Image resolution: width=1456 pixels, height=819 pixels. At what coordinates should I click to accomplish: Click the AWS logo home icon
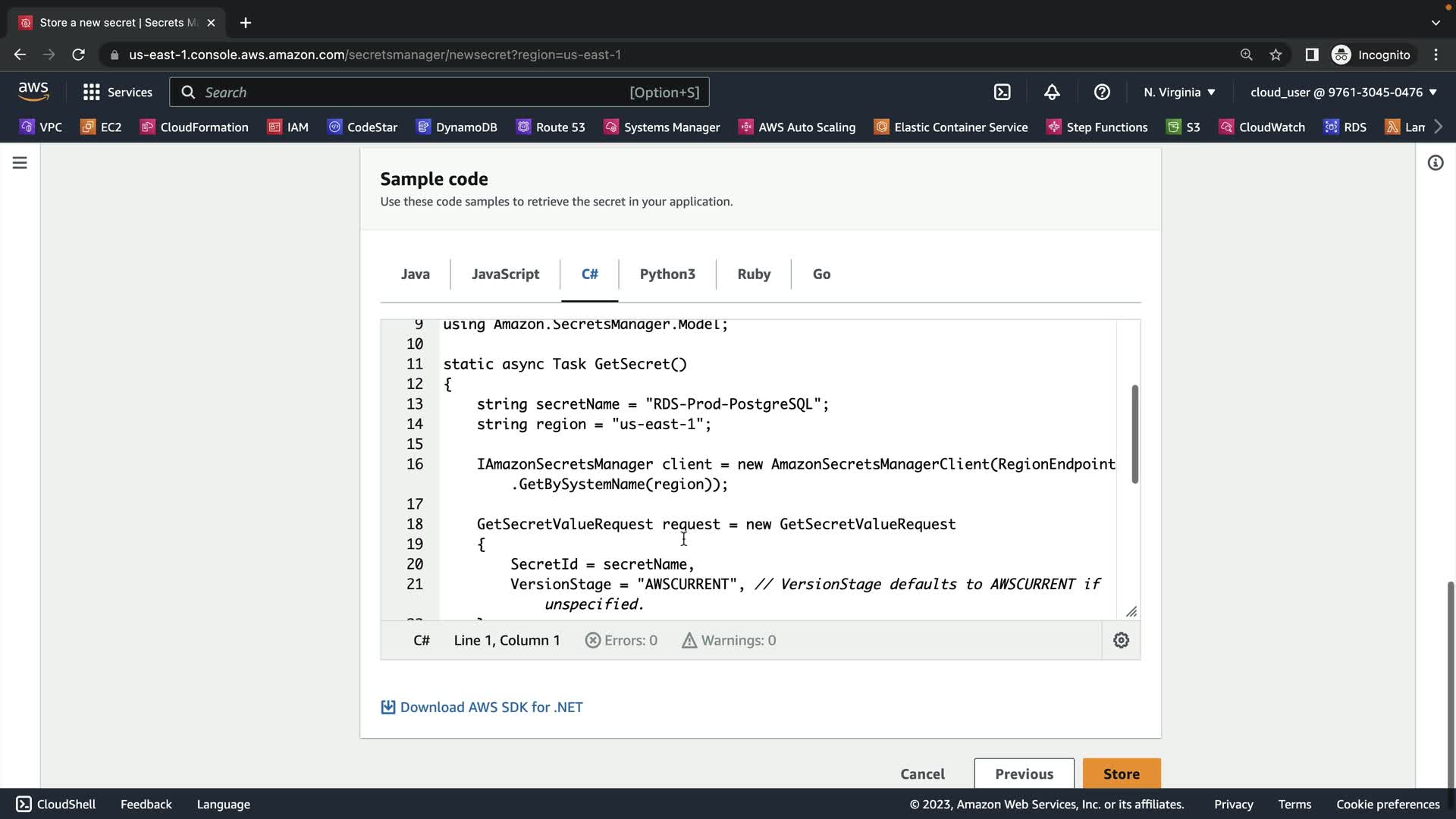tap(33, 92)
